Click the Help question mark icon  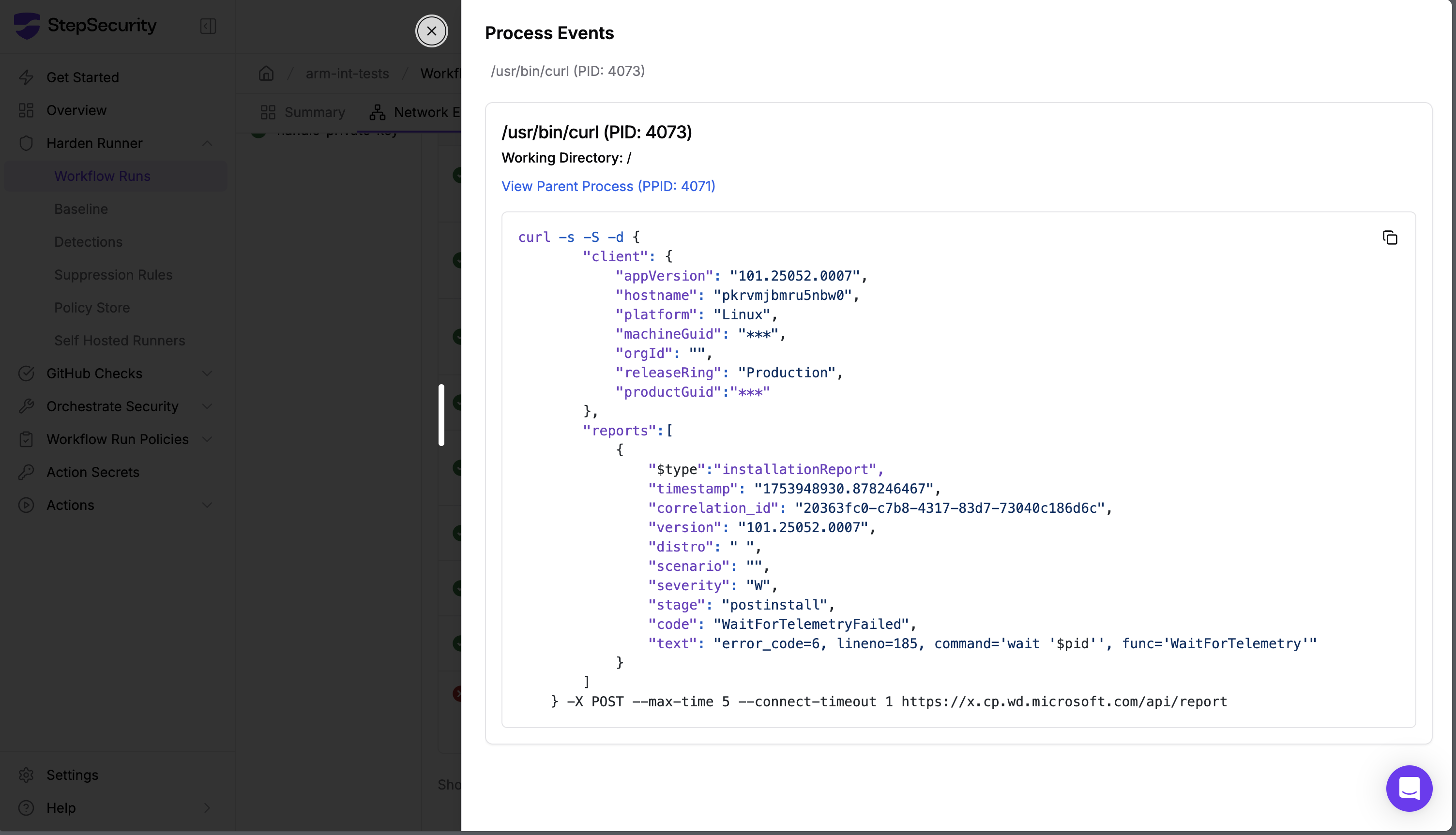(26, 807)
